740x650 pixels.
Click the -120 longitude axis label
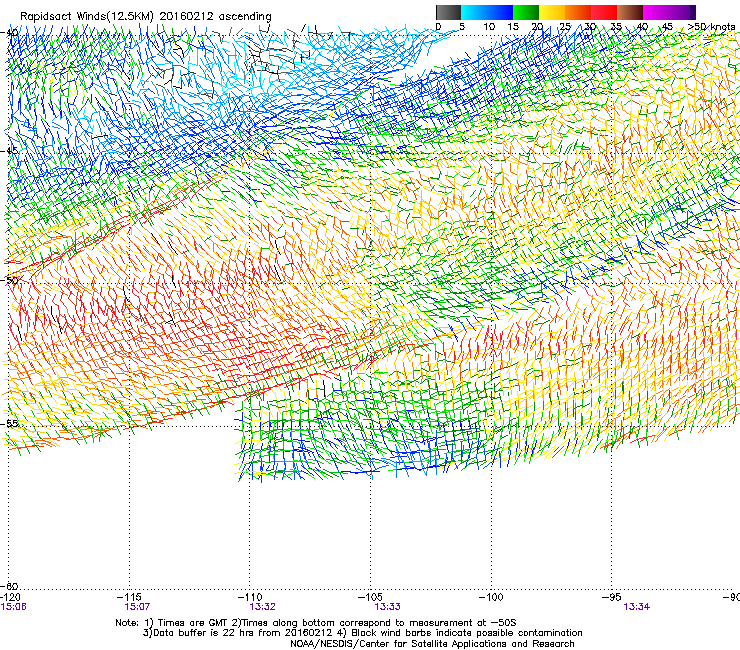(x=10, y=597)
